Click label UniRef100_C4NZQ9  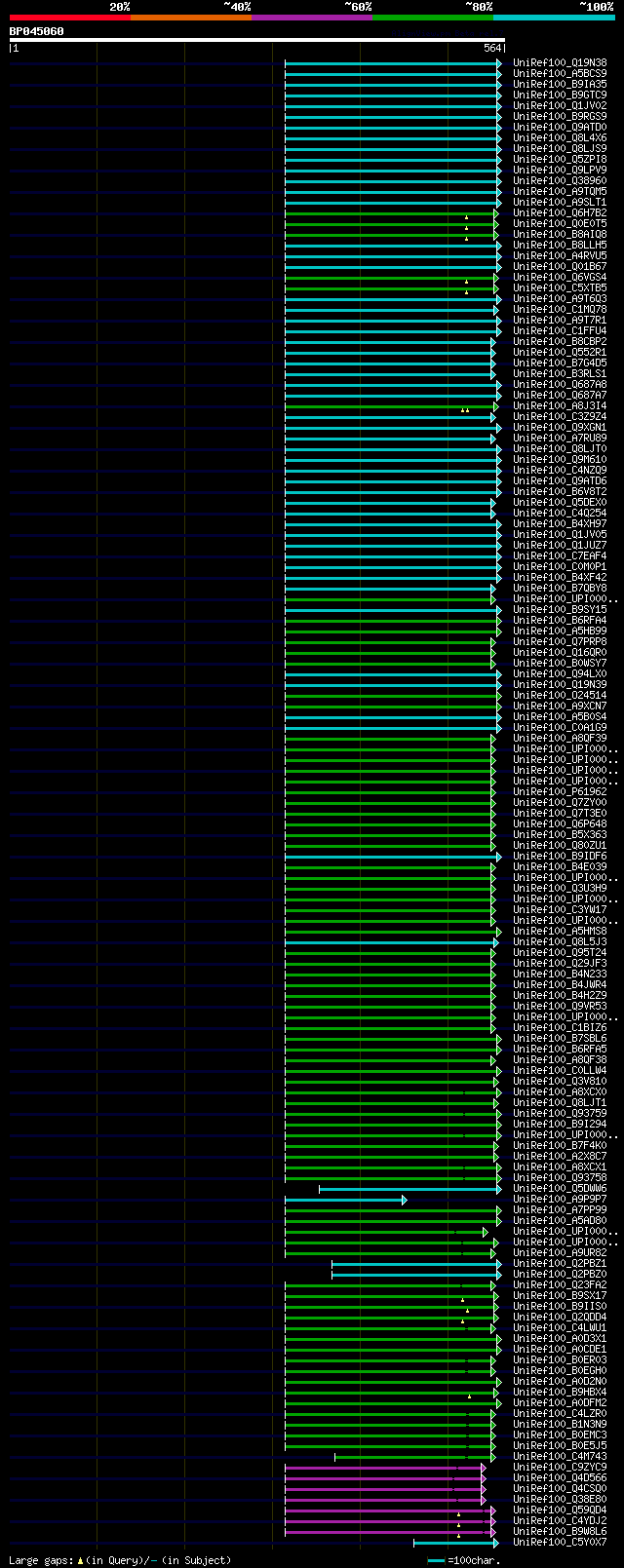(560, 471)
